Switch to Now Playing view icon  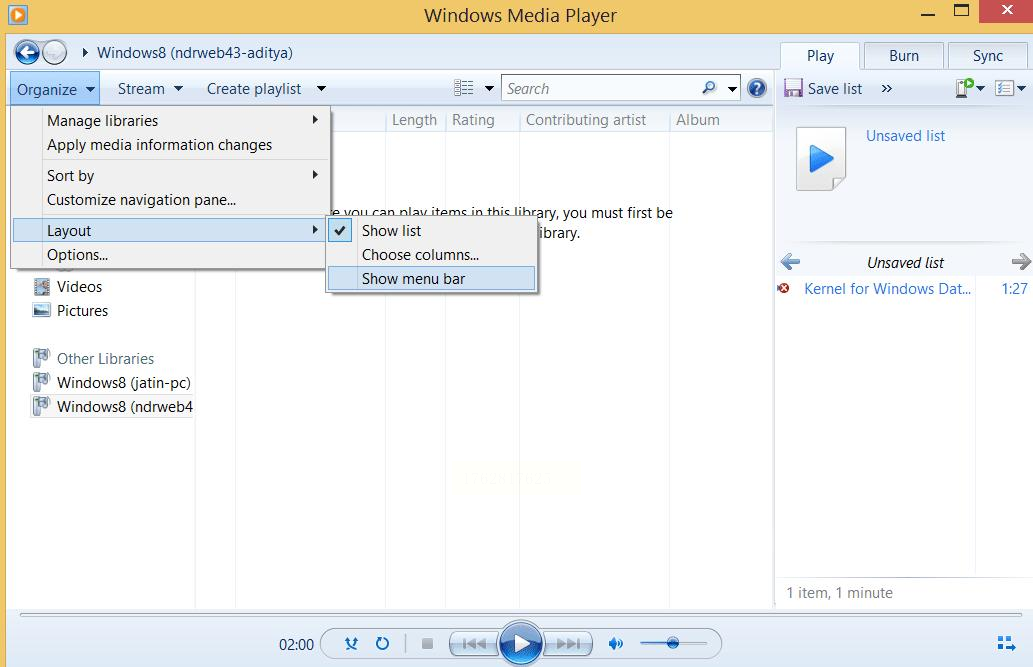coord(1007,643)
